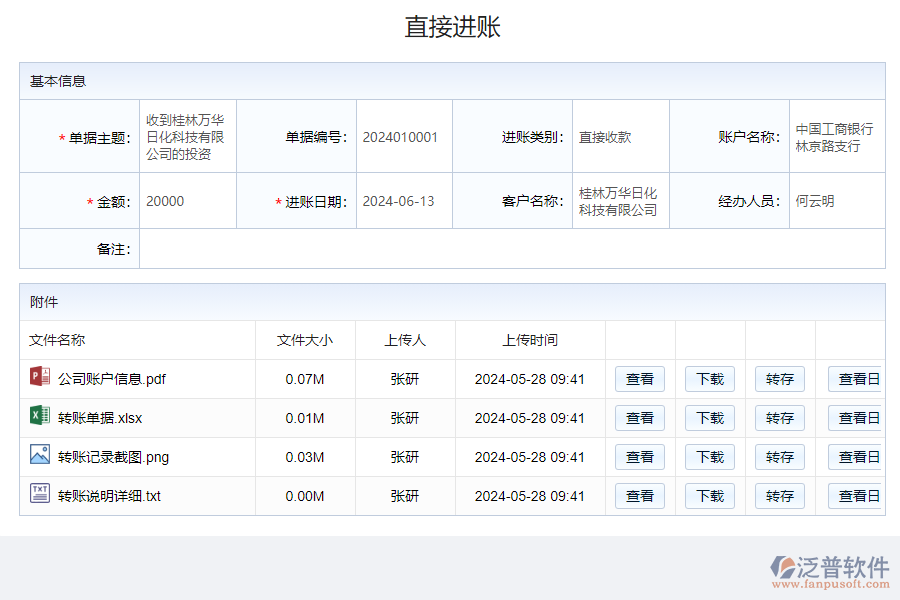The width and height of the screenshot is (900, 600).
Task: Open 查看日志 for 公司账户信息.pdf
Action: point(856,379)
